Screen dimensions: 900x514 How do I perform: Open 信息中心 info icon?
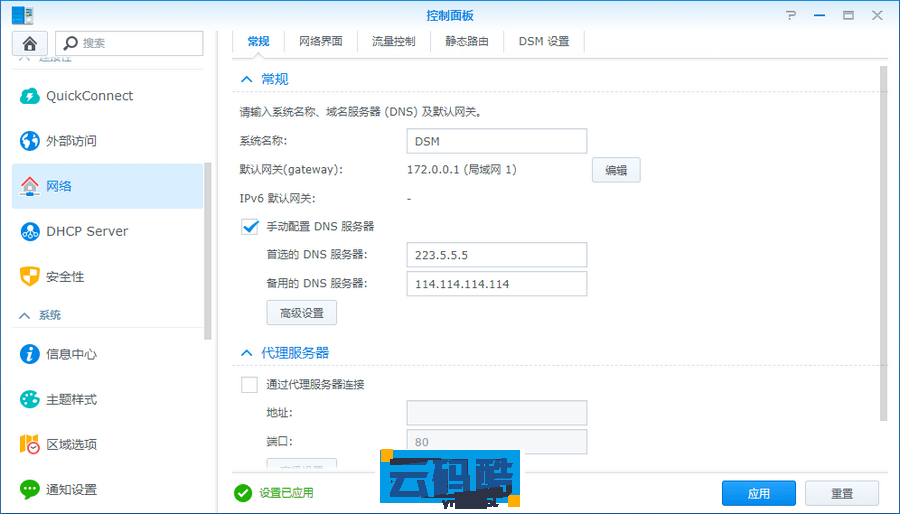coord(30,354)
